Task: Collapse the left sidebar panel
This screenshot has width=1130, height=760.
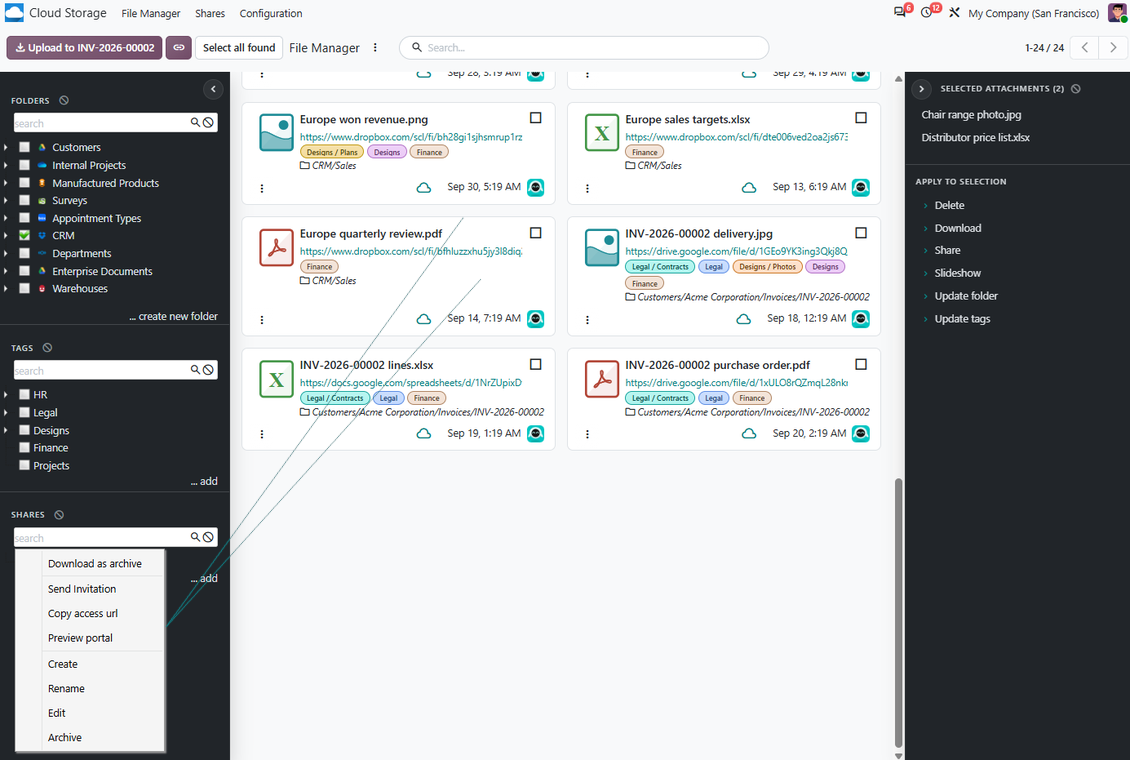Action: [x=213, y=89]
